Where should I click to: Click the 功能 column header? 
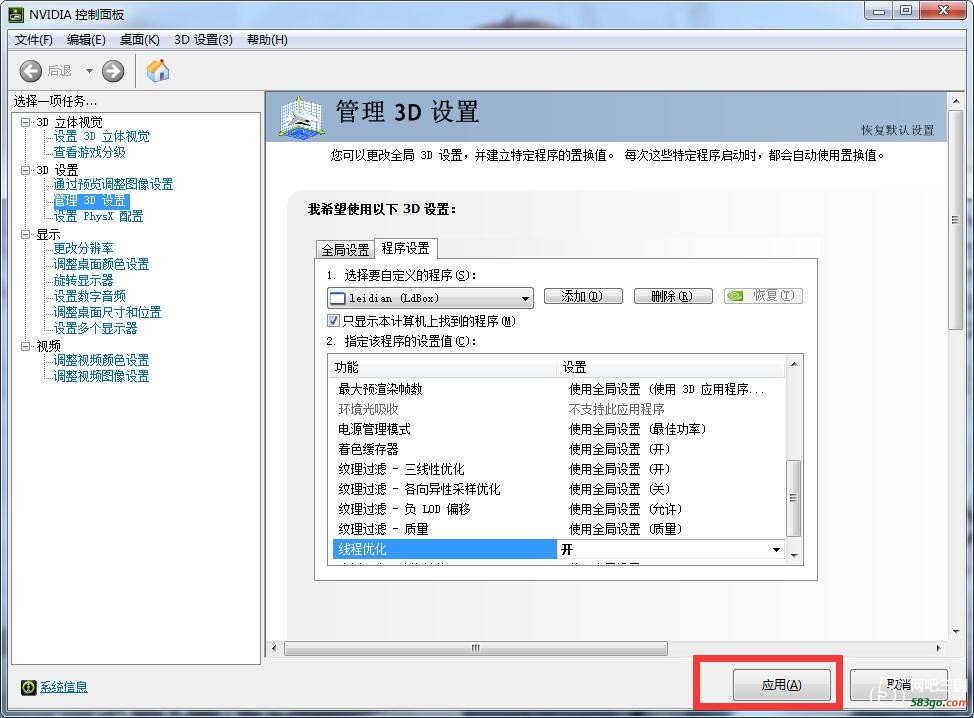tap(442, 367)
